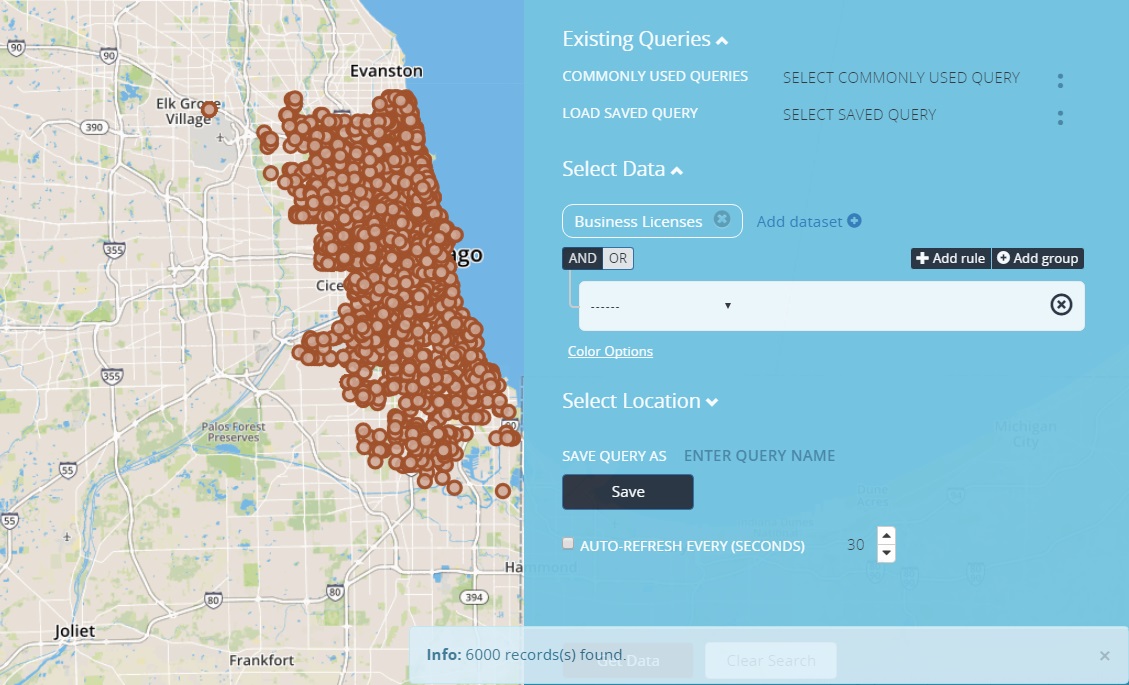Screen dimensions: 1129x685
Task: Select the AND condition toggle
Action: pyautogui.click(x=582, y=258)
